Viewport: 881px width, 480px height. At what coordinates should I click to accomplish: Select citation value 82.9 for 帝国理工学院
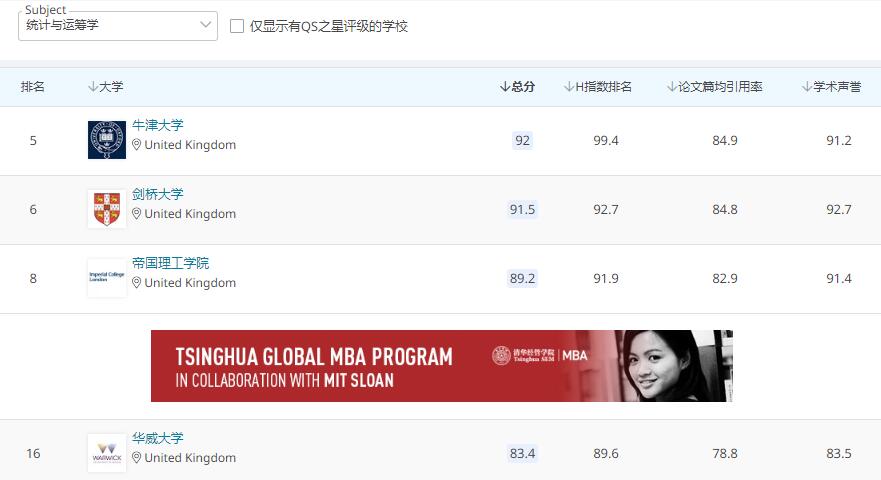click(x=725, y=279)
